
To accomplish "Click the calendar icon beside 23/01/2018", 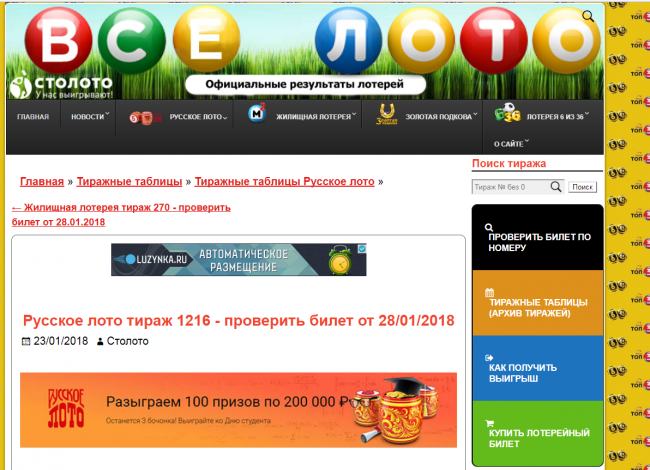I will point(26,341).
